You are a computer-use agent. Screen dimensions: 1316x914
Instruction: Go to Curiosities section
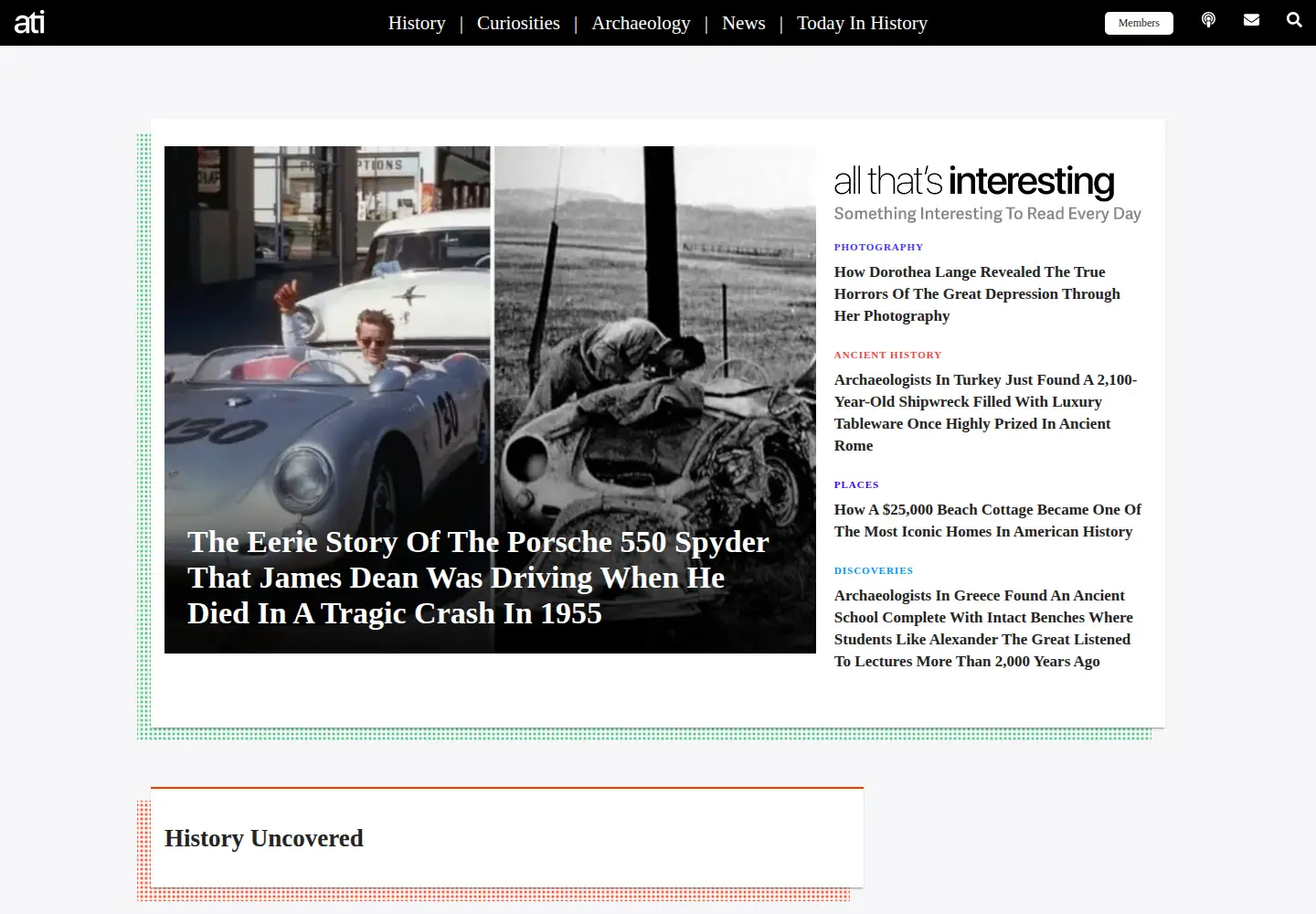[x=518, y=23]
